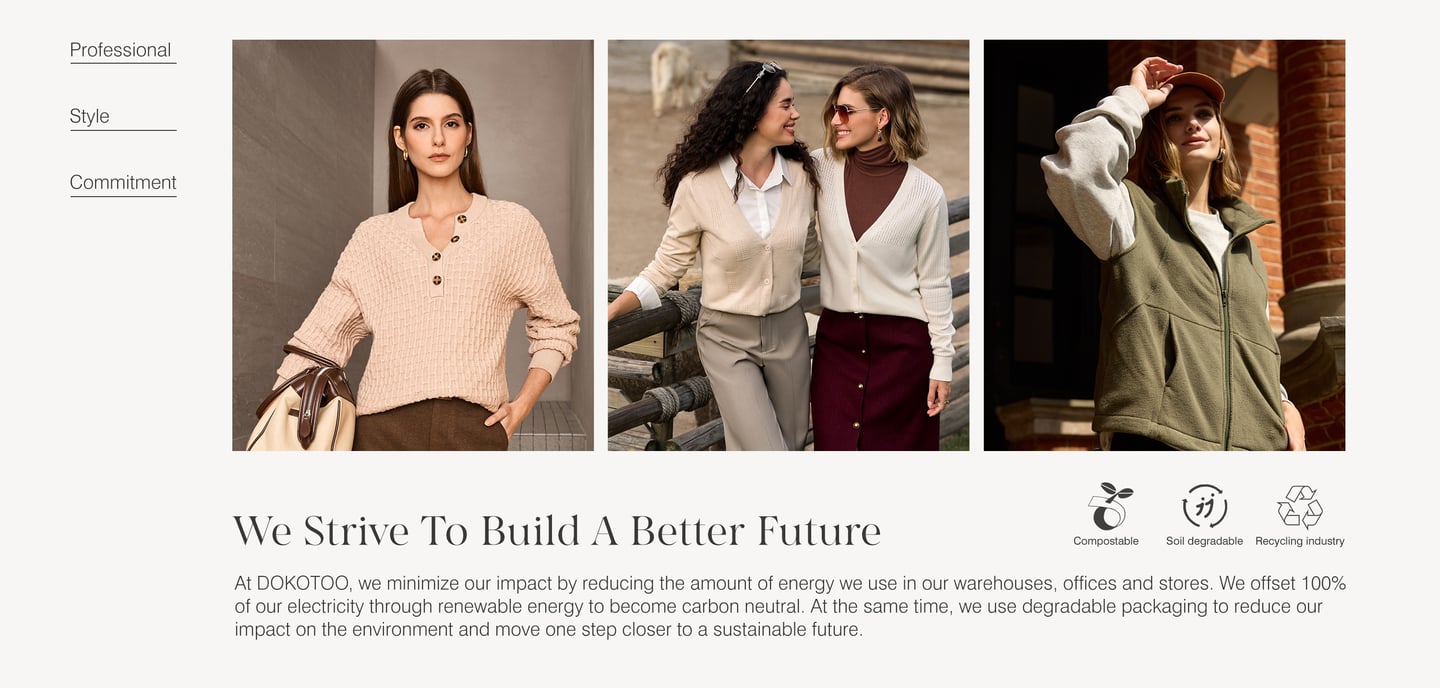Click the Soil degradable circular icon
This screenshot has width=1440, height=688.
pyautogui.click(x=1204, y=506)
